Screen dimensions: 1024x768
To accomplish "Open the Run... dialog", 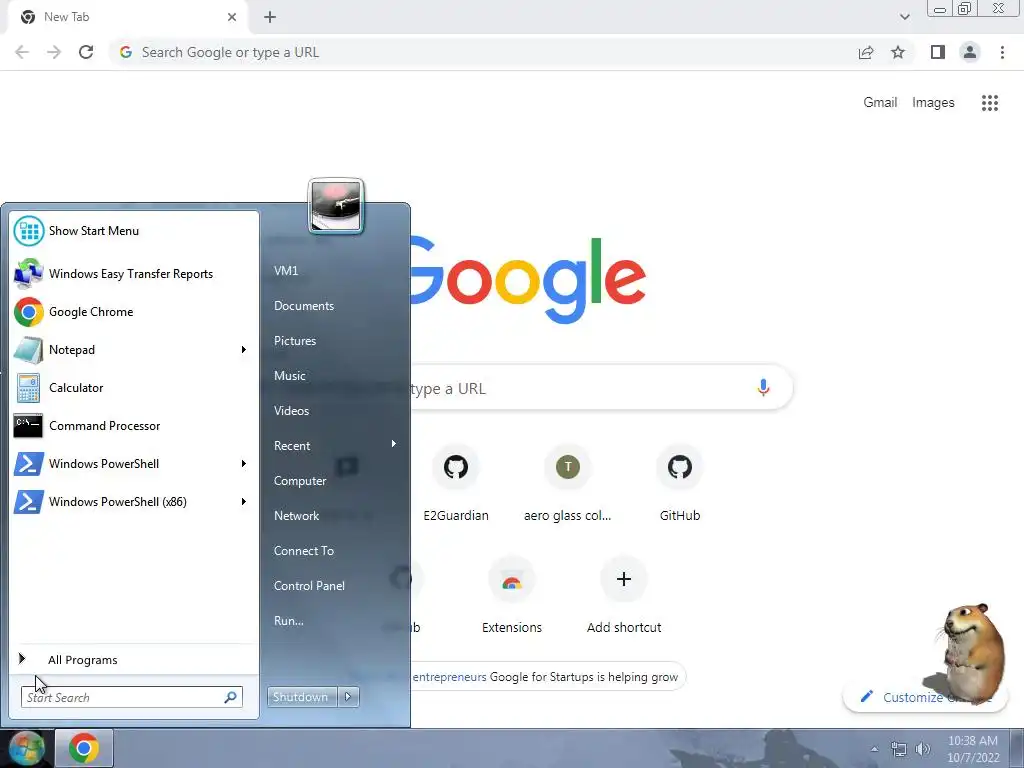I will pyautogui.click(x=289, y=621).
